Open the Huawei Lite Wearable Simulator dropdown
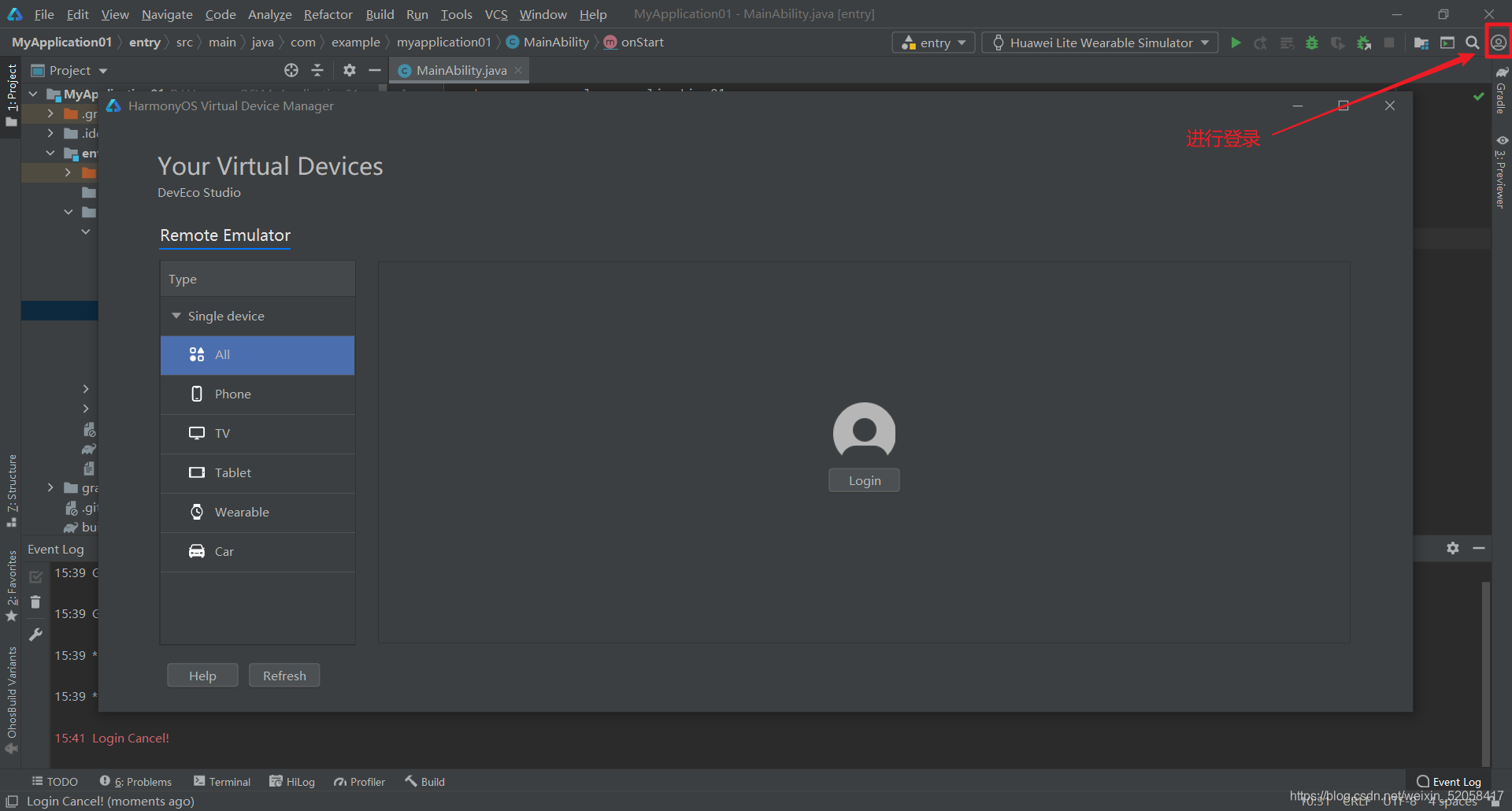Image resolution: width=1512 pixels, height=811 pixels. pyautogui.click(x=1099, y=43)
